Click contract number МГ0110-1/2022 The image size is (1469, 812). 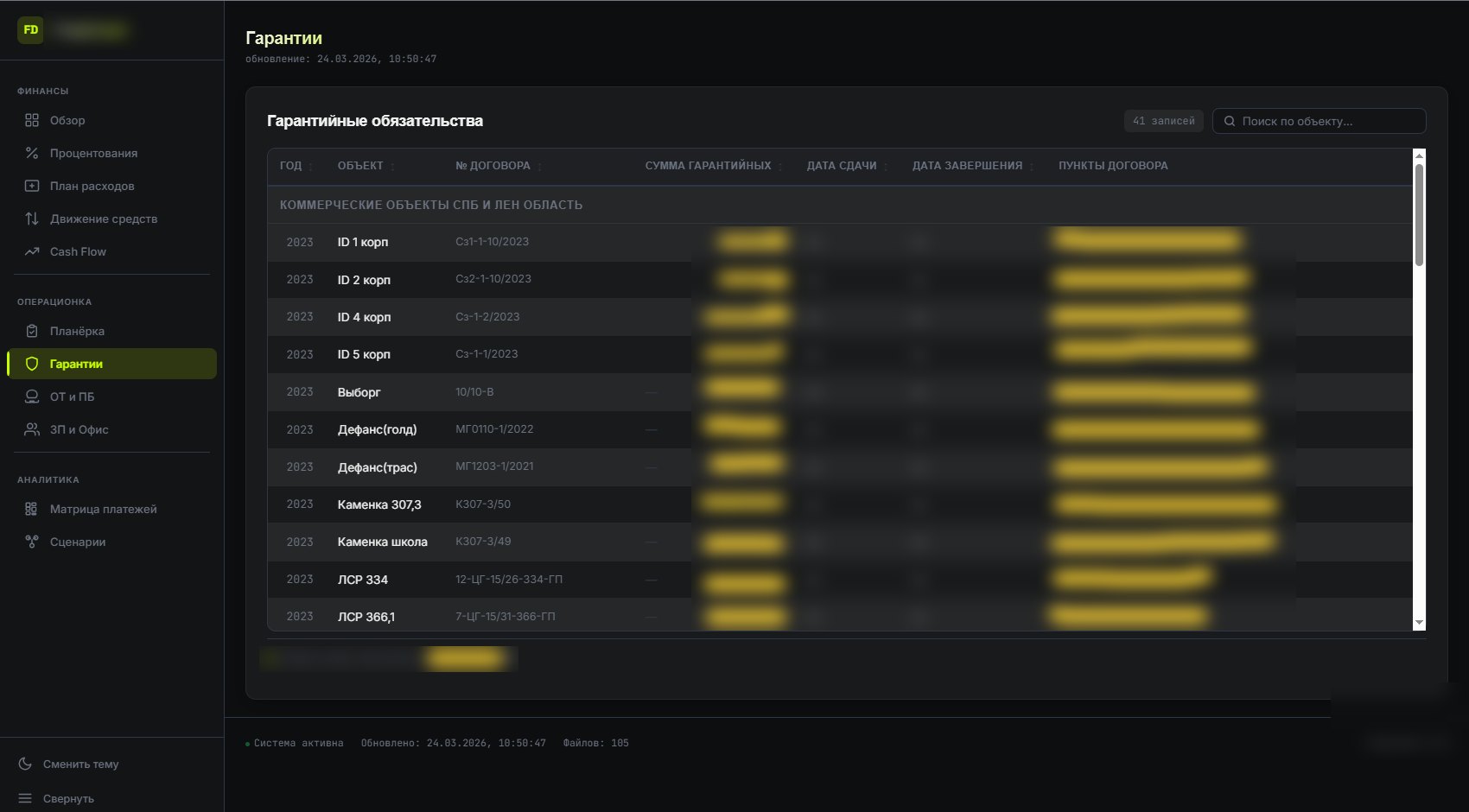(x=494, y=429)
